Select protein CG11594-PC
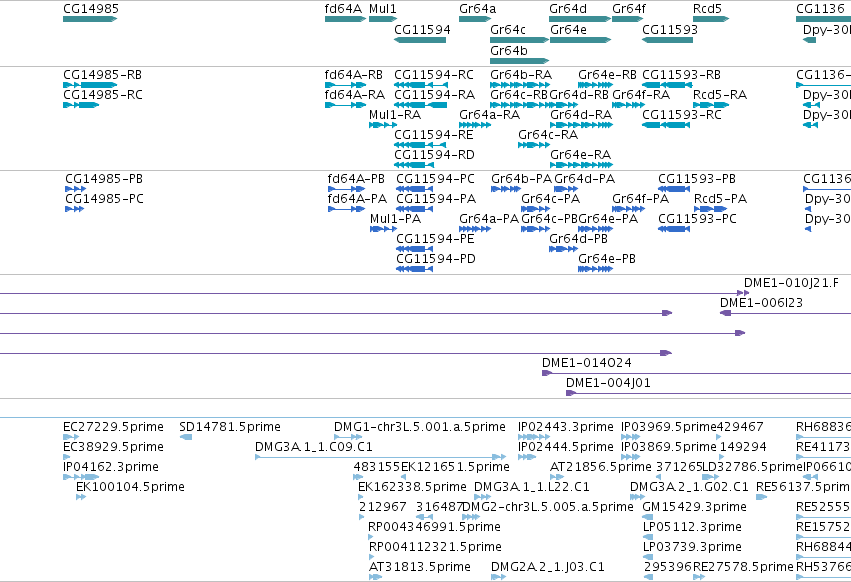This screenshot has height=582, width=851. [x=414, y=189]
